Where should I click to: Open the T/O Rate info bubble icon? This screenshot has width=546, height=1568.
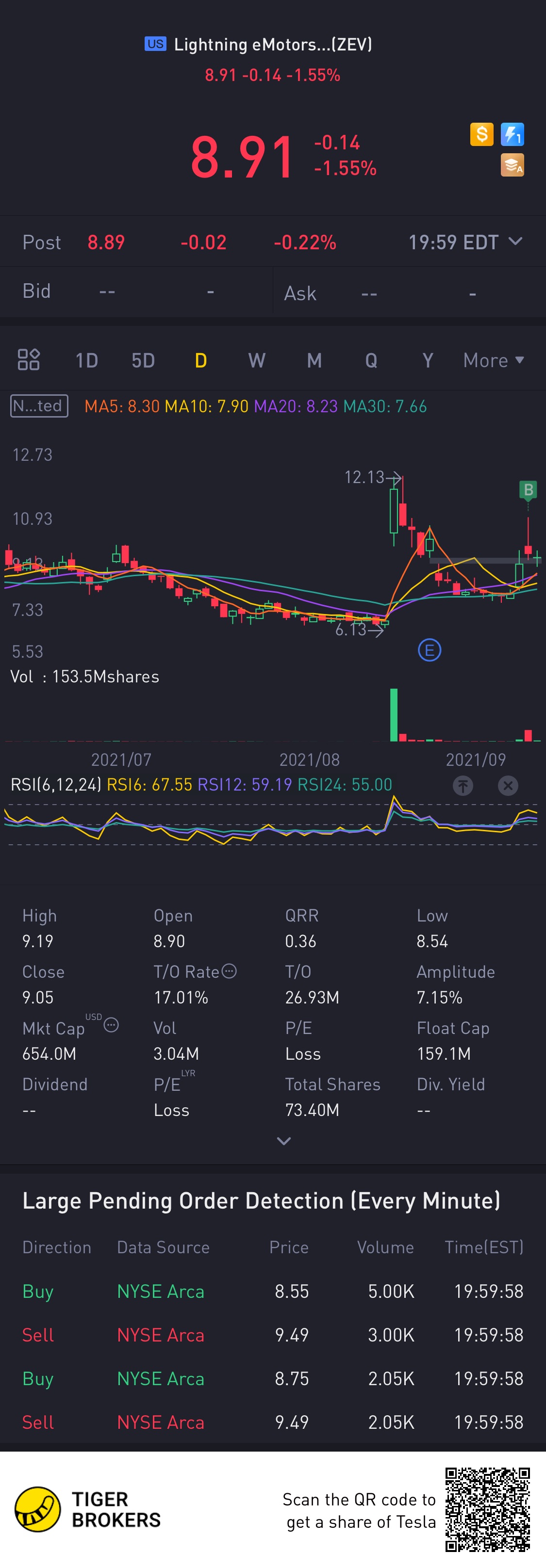[229, 971]
